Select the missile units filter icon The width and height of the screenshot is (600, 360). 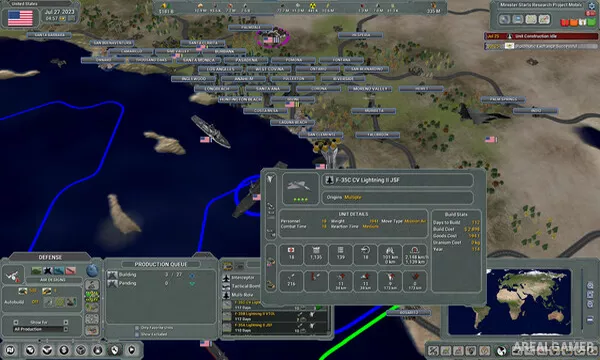(x=70, y=271)
